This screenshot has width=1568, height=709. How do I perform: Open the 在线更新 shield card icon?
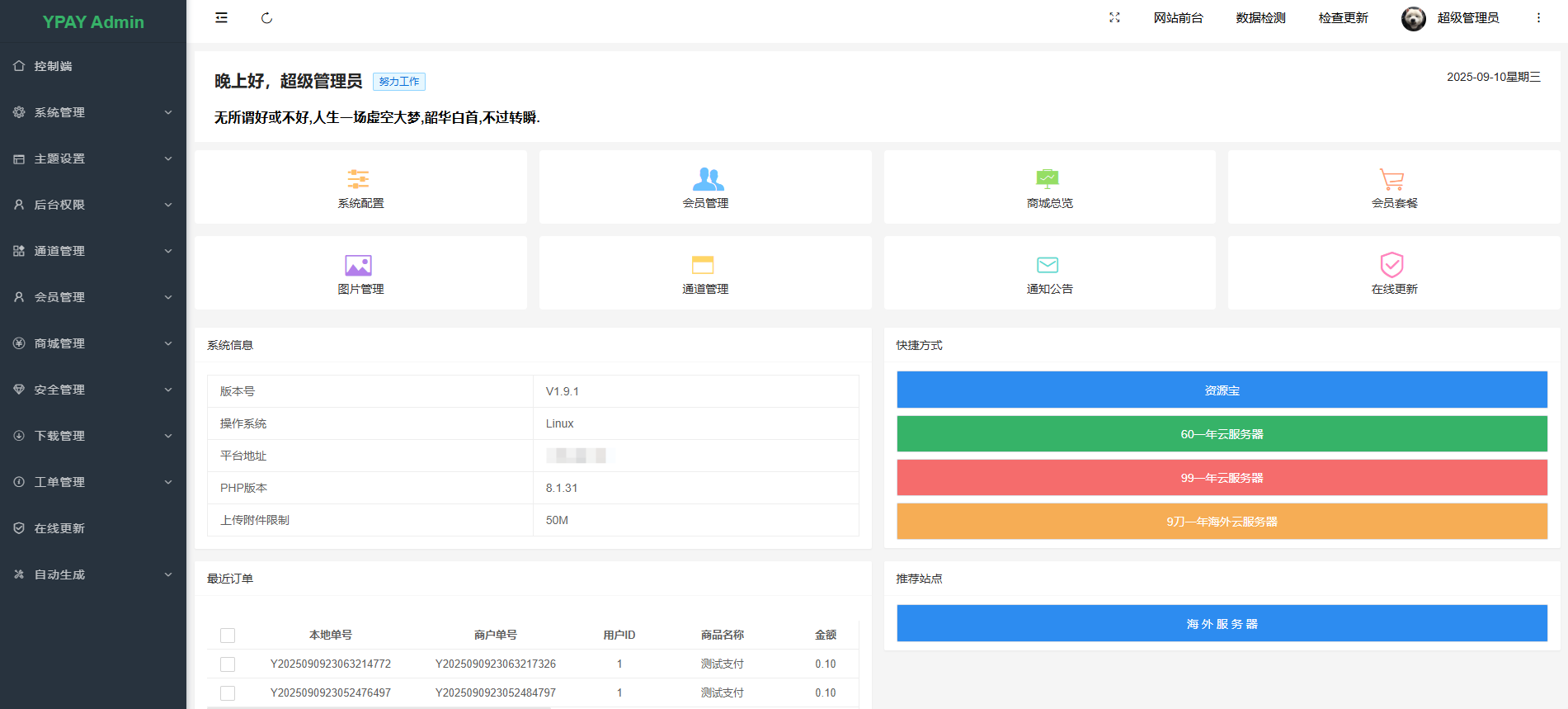pos(1391,265)
